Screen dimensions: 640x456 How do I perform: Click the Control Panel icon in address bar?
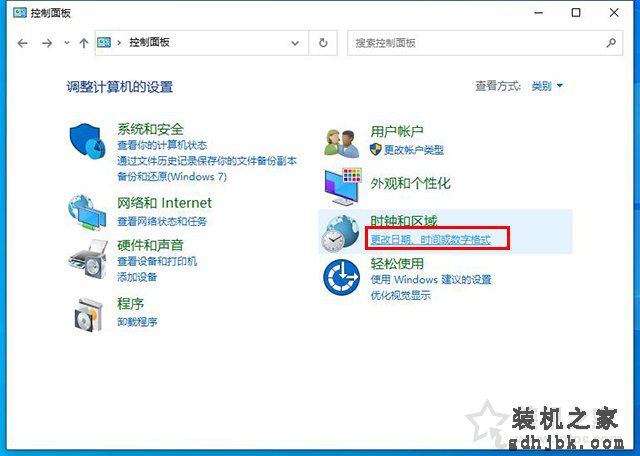coord(104,42)
